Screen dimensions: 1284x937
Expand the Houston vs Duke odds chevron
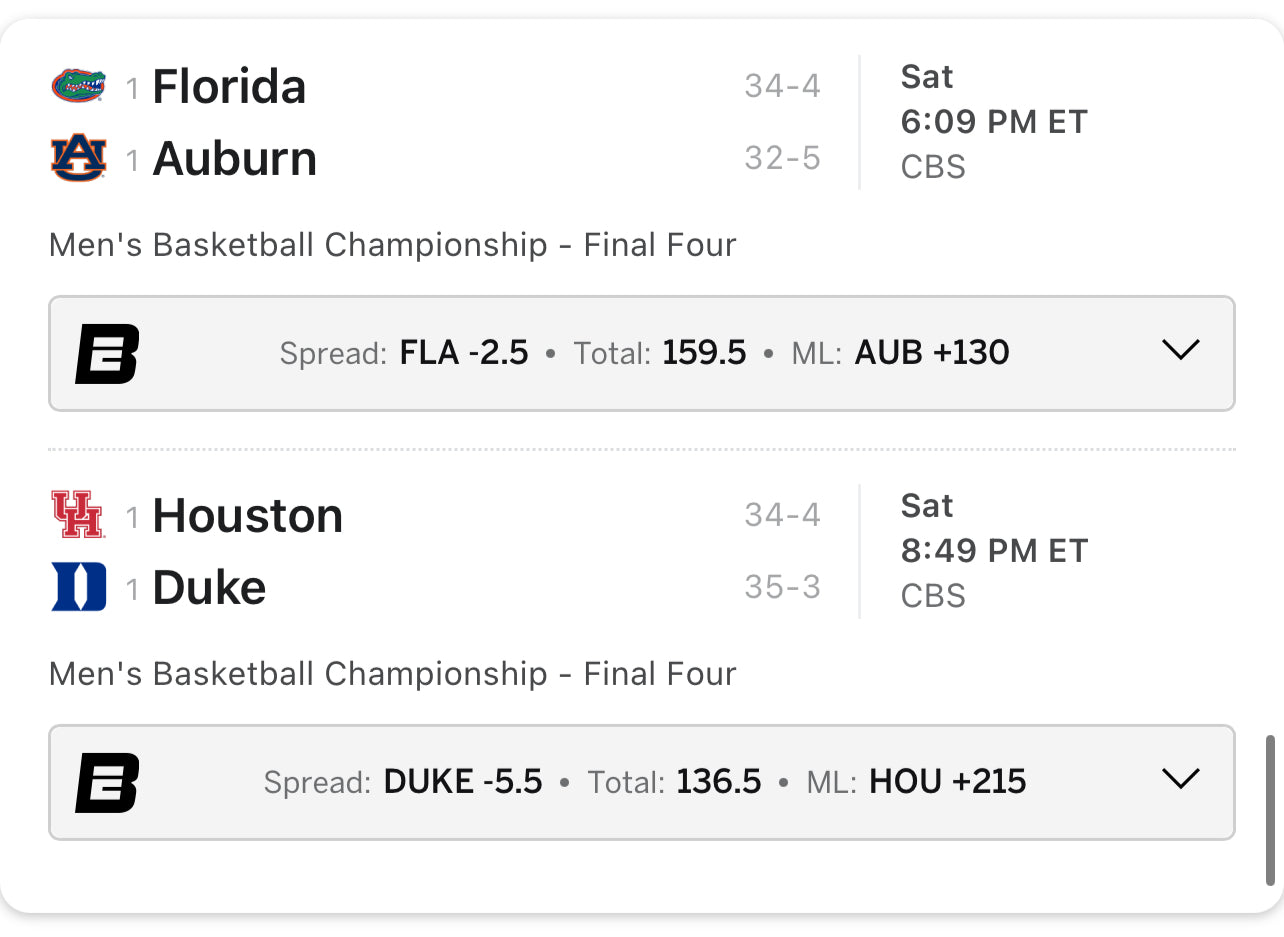(x=1181, y=779)
